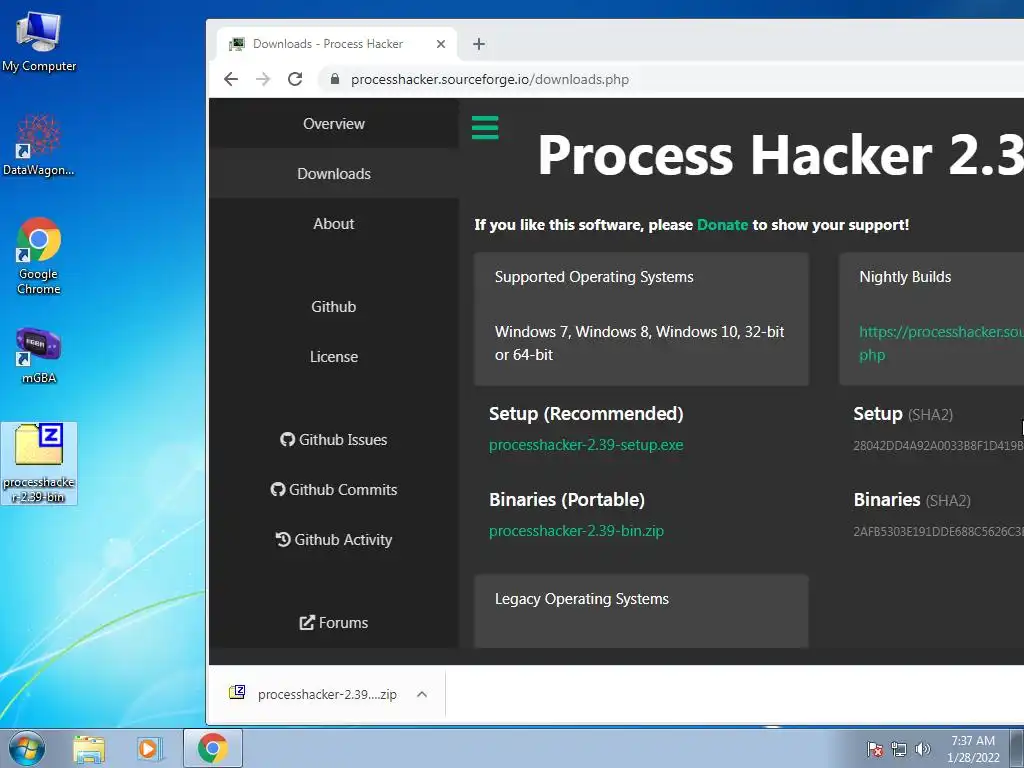
Task: Download processhacker-2.39-bin.zip portable binaries
Action: pyautogui.click(x=576, y=531)
